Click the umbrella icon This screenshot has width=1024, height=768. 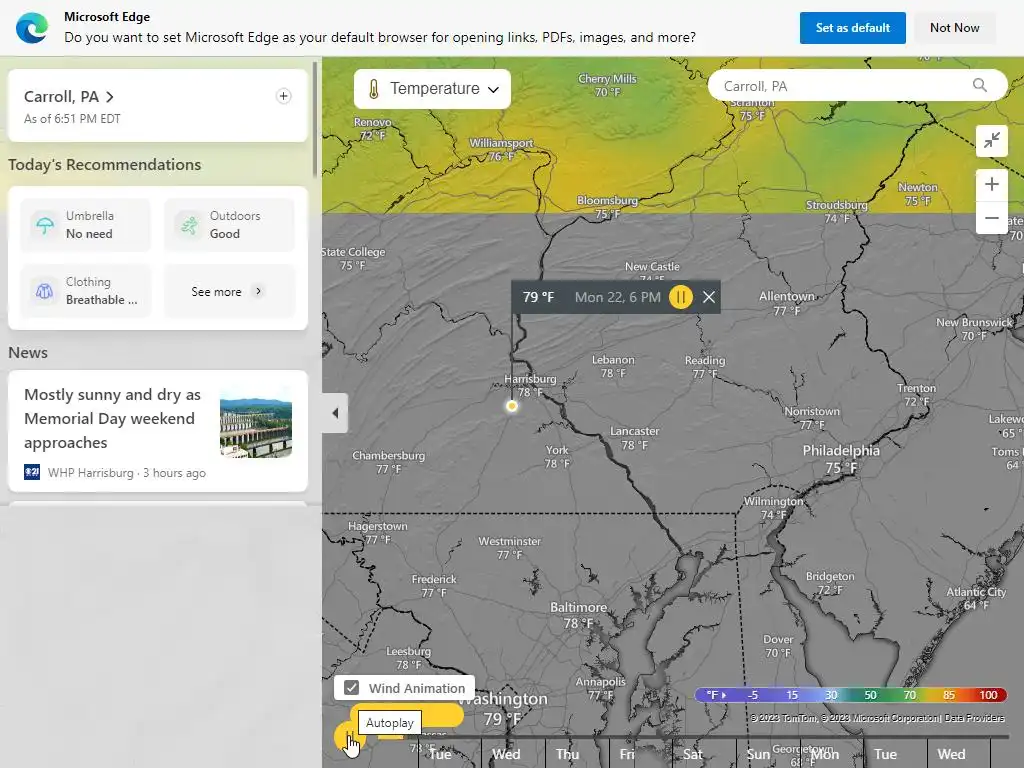click(x=45, y=225)
